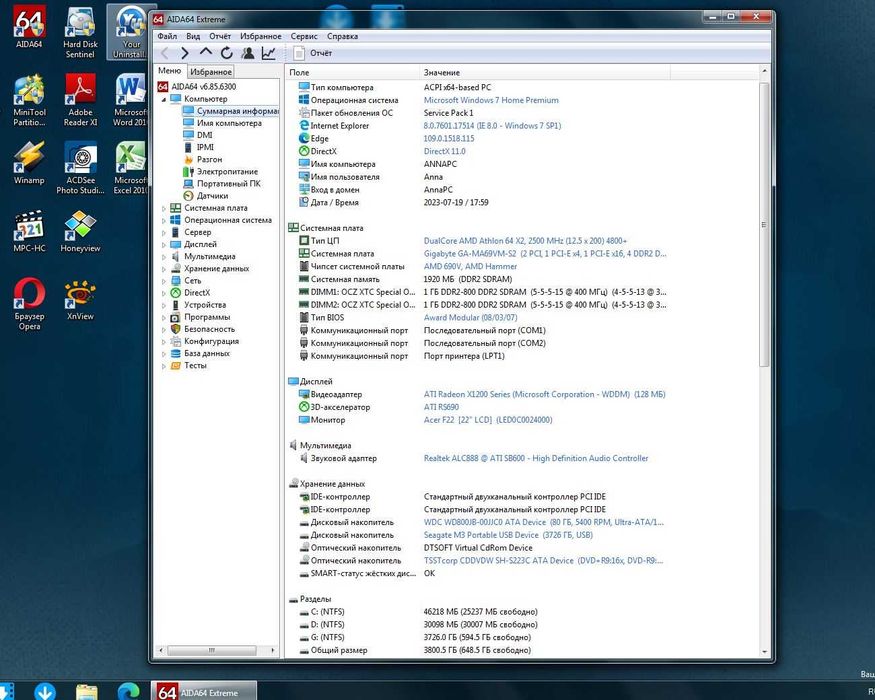Open the Отчёт menu in the menu bar
Viewport: 875px width, 700px height.
click(220, 36)
